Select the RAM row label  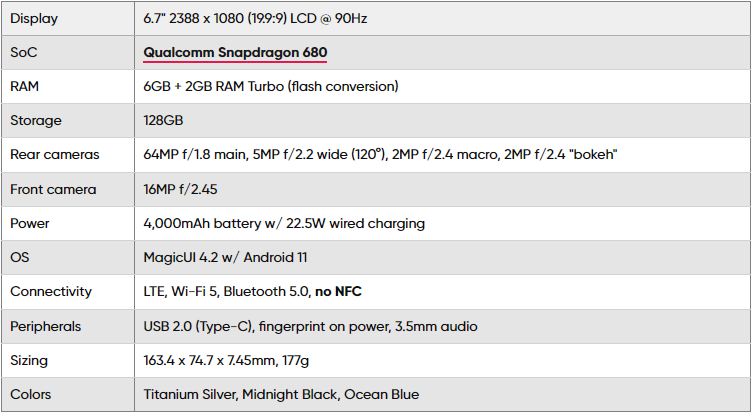[x=25, y=86]
